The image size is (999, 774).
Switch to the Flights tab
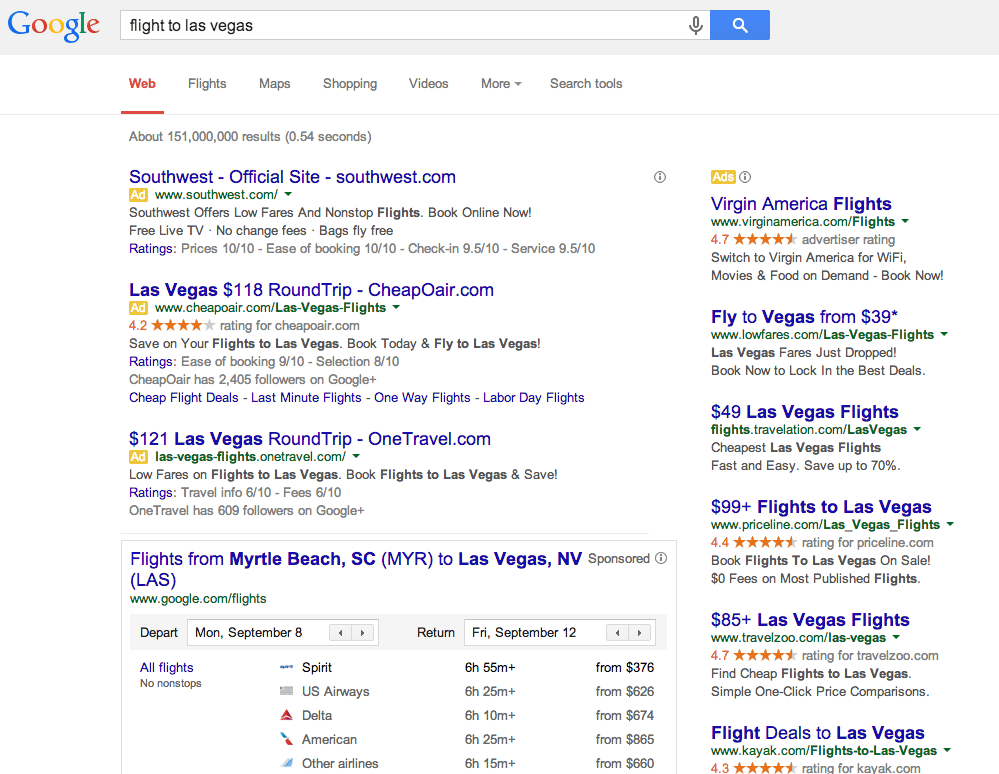point(207,83)
